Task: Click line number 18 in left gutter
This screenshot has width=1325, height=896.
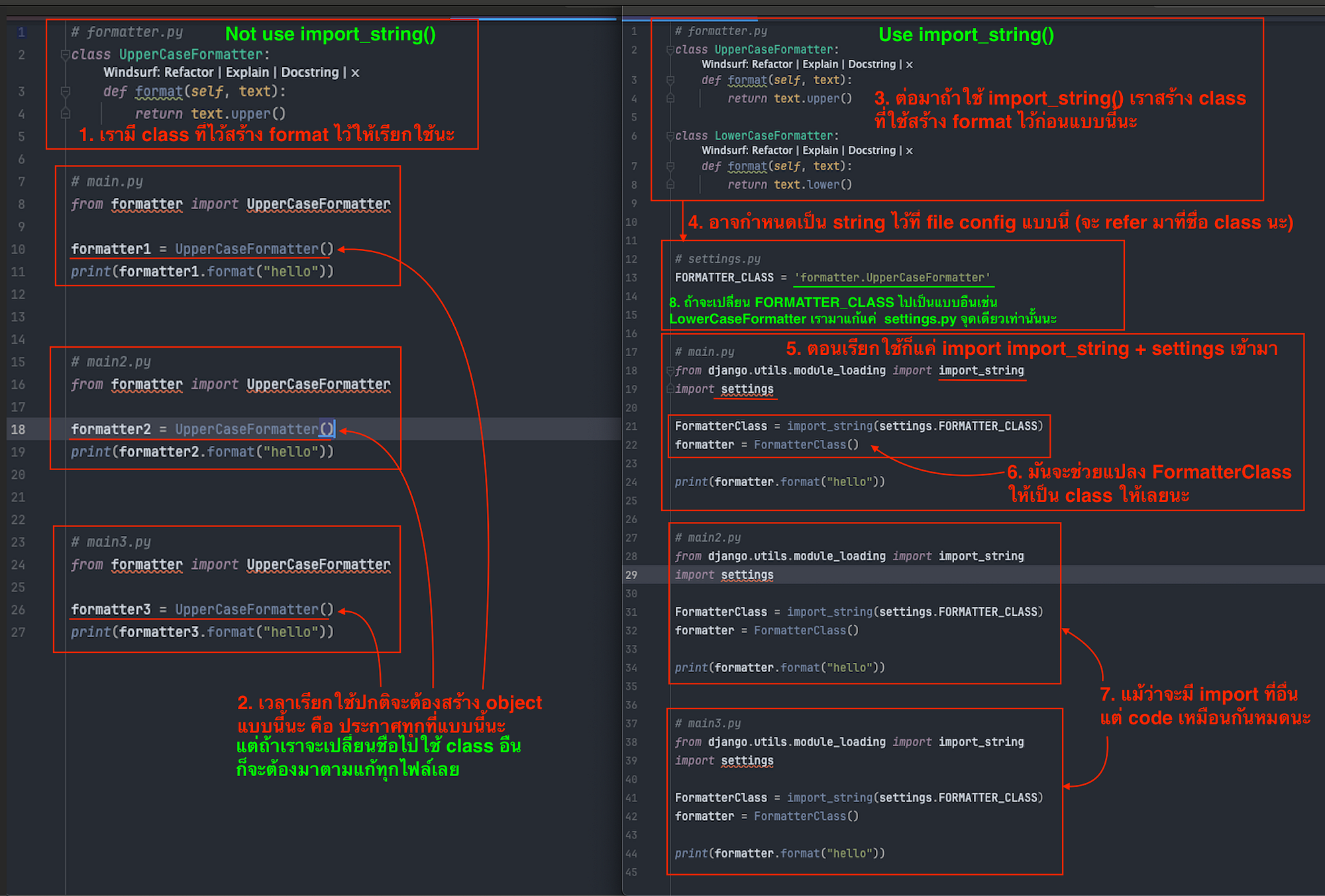Action: (19, 429)
